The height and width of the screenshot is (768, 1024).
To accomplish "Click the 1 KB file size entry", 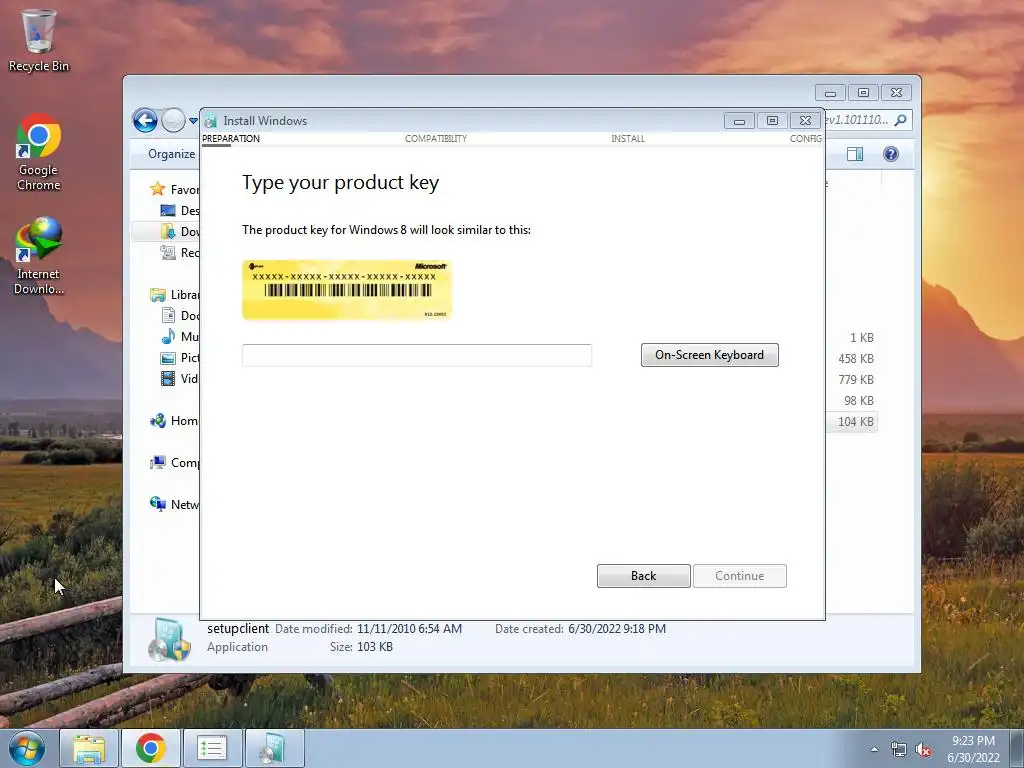I will click(861, 338).
